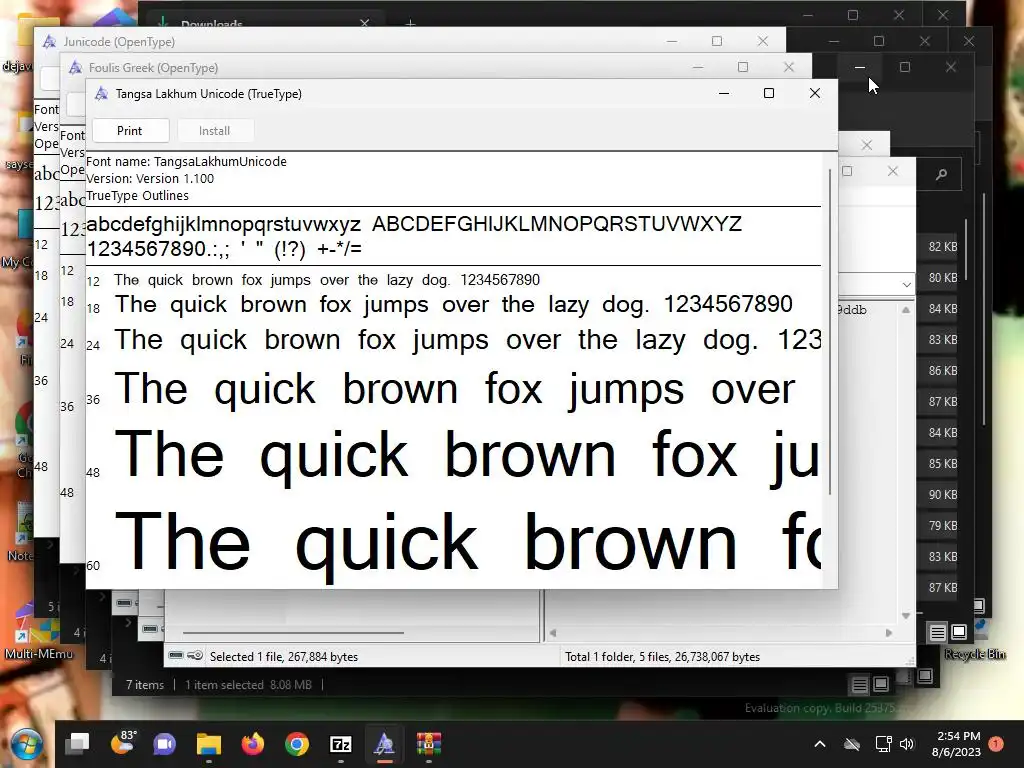Image resolution: width=1024 pixels, height=768 pixels.
Task: Open the 2:54 PM clock calendar
Action: (x=957, y=744)
